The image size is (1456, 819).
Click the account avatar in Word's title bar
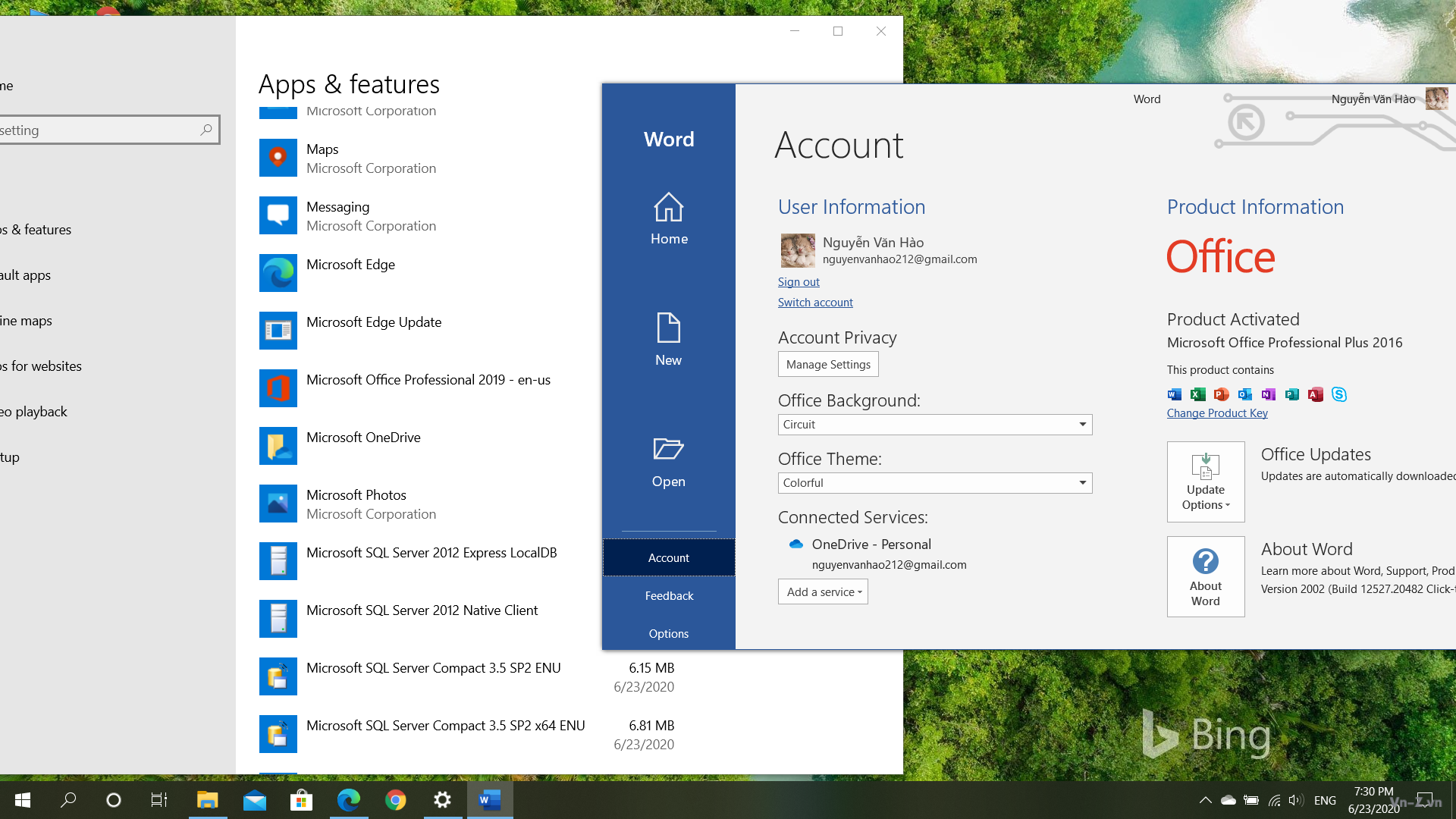1436,99
